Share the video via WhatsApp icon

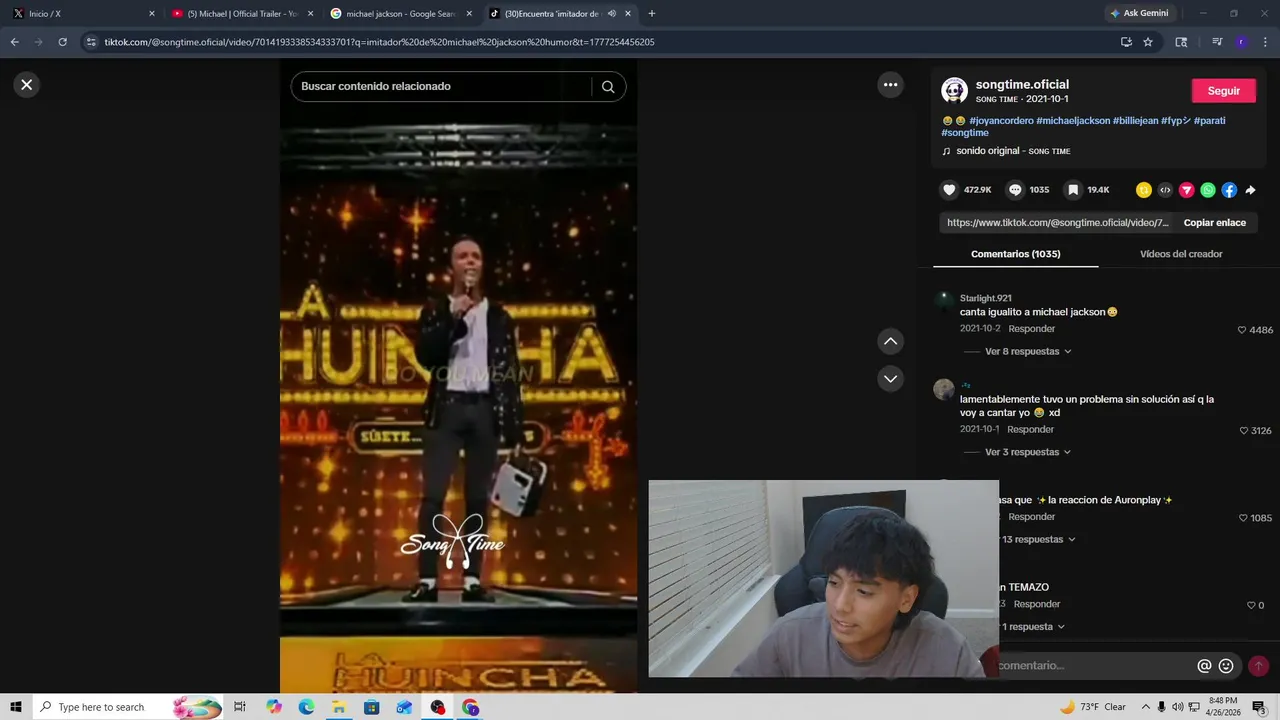click(x=1208, y=190)
